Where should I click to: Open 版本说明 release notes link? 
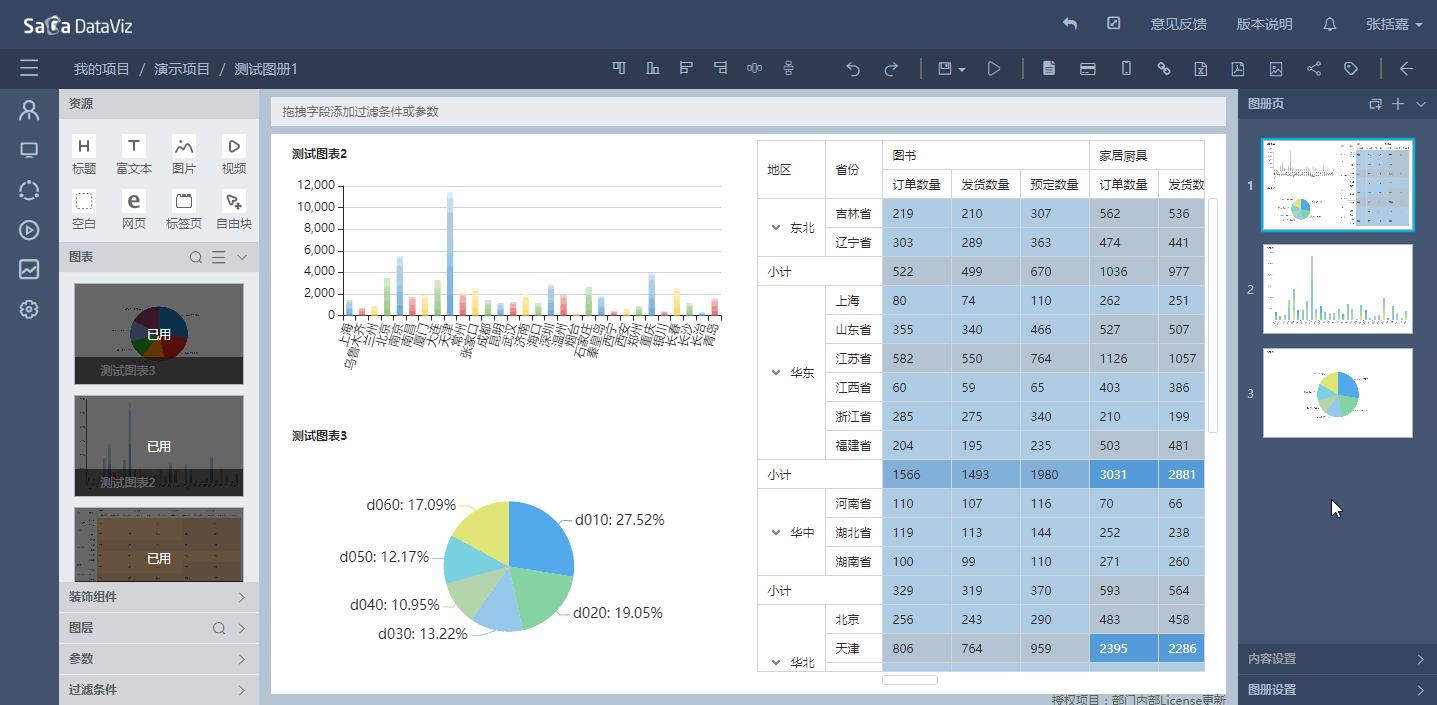[x=1265, y=24]
